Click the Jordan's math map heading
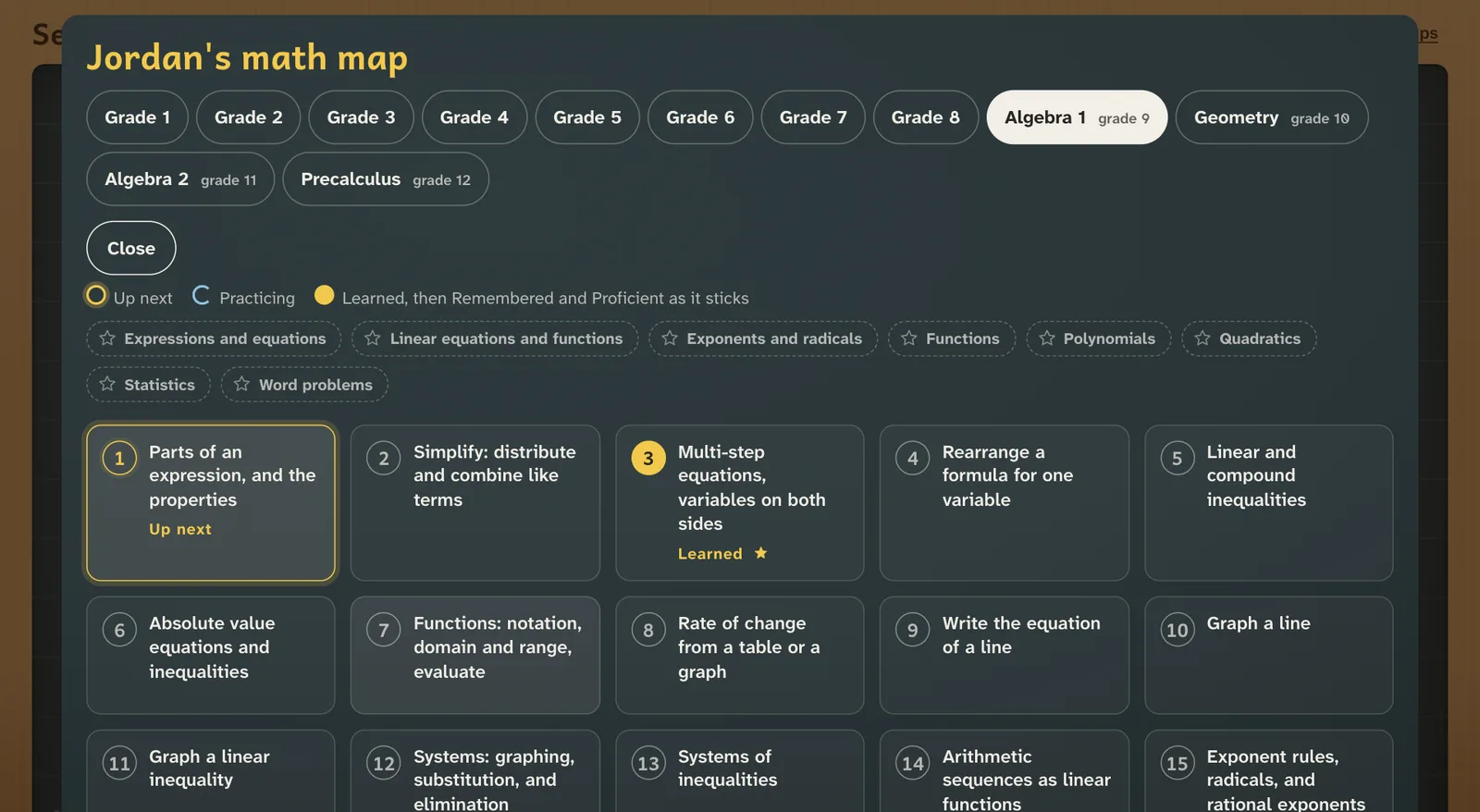Viewport: 1480px width, 812px height. 247,57
